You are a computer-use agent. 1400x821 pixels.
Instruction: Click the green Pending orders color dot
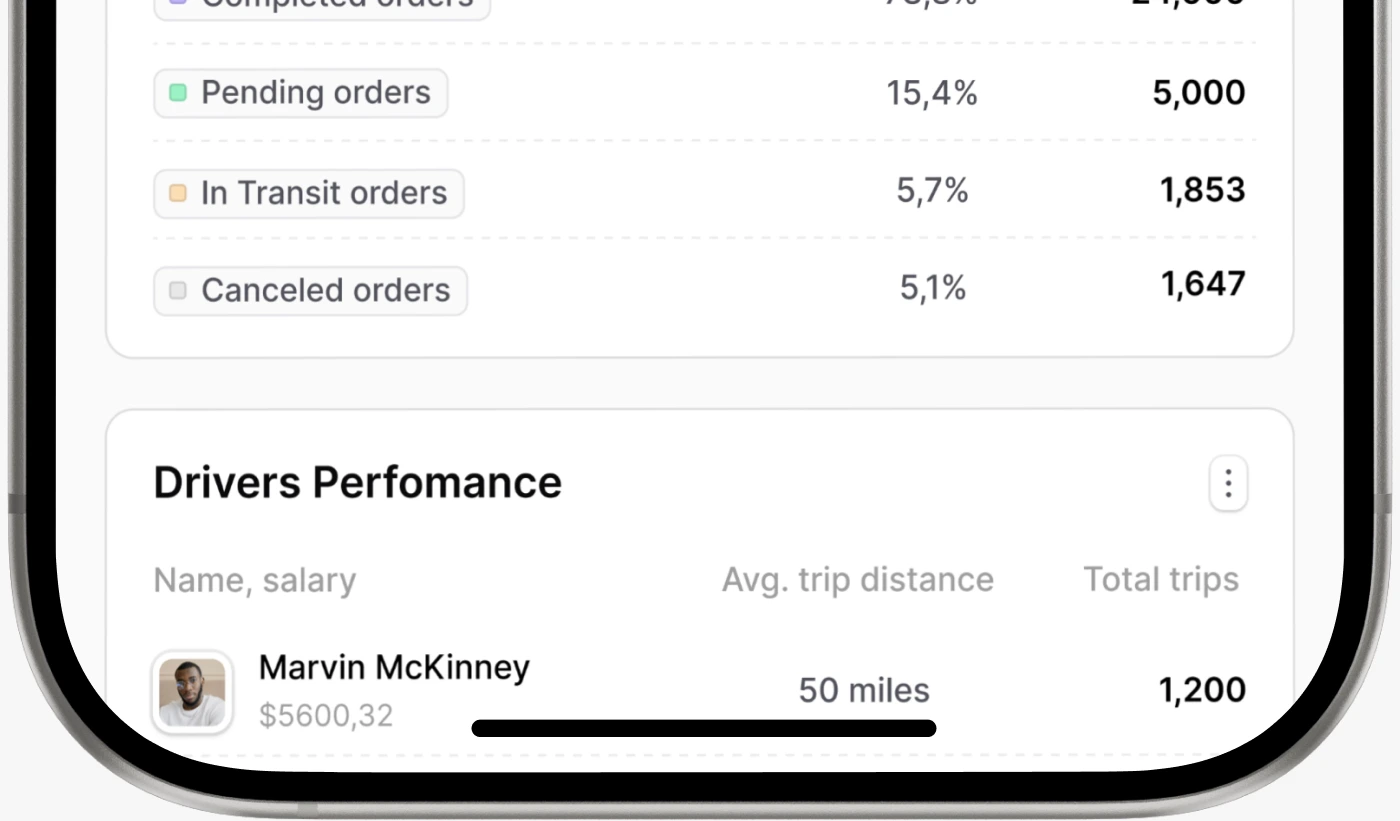point(178,93)
